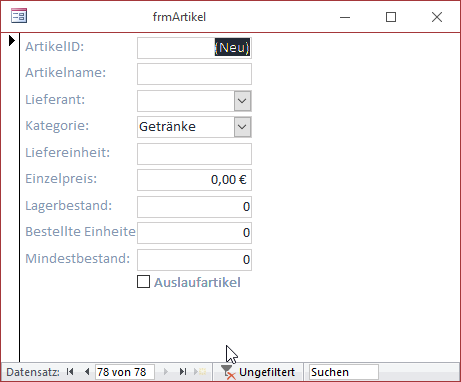Close the frmArtikel window
461x382 pixels.
click(x=437, y=17)
